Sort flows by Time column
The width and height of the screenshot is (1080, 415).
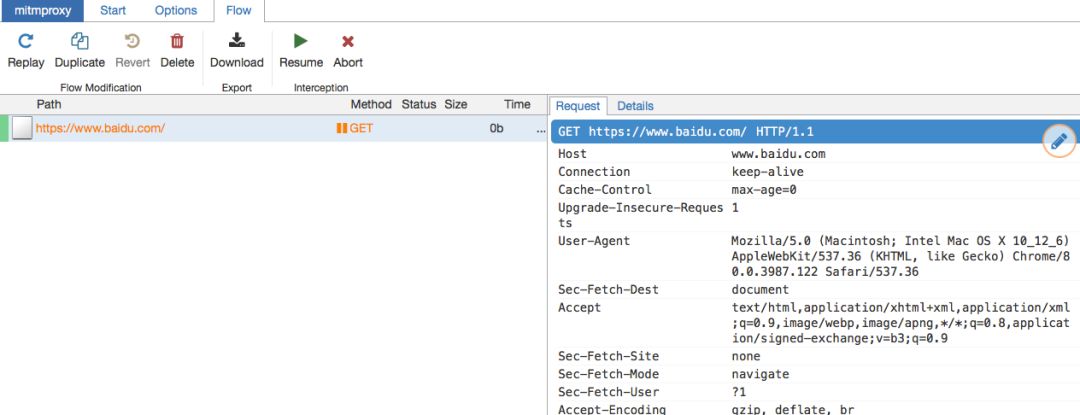[x=517, y=105]
